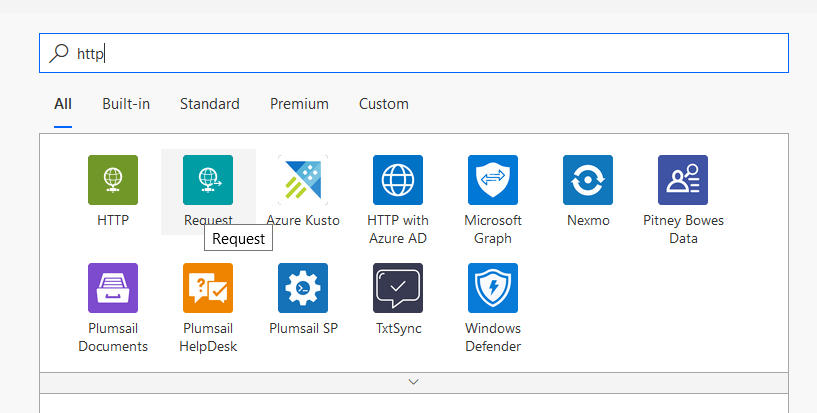Click the search box containing "http"
The height and width of the screenshot is (413, 817).
pos(430,53)
